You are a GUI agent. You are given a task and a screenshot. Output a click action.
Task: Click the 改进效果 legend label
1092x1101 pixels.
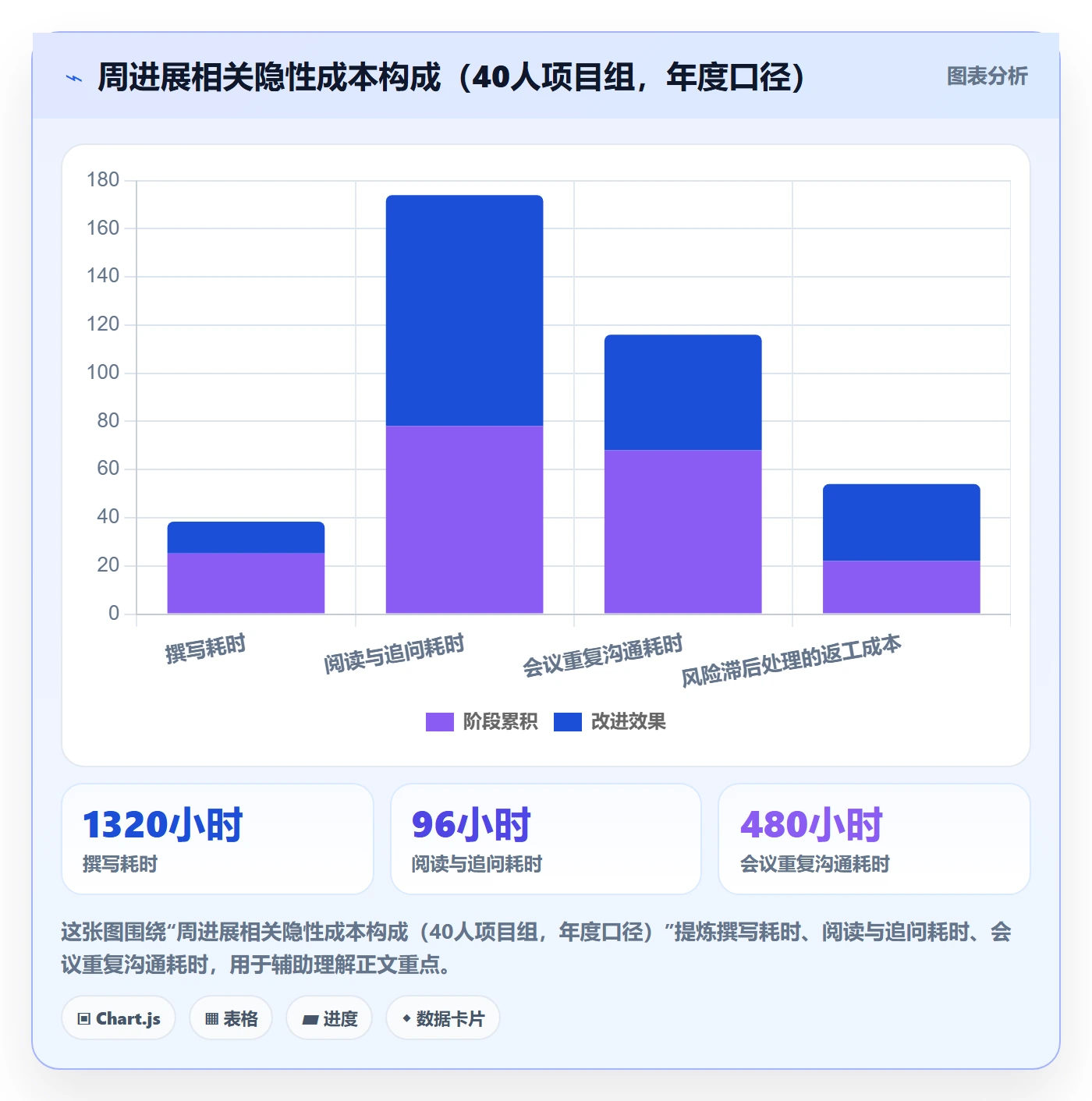click(x=628, y=722)
